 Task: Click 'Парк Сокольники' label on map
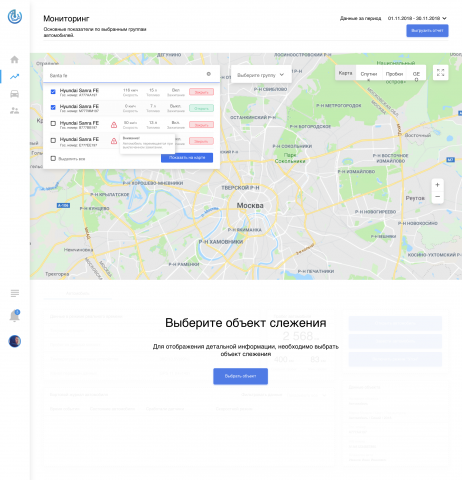pos(290,158)
